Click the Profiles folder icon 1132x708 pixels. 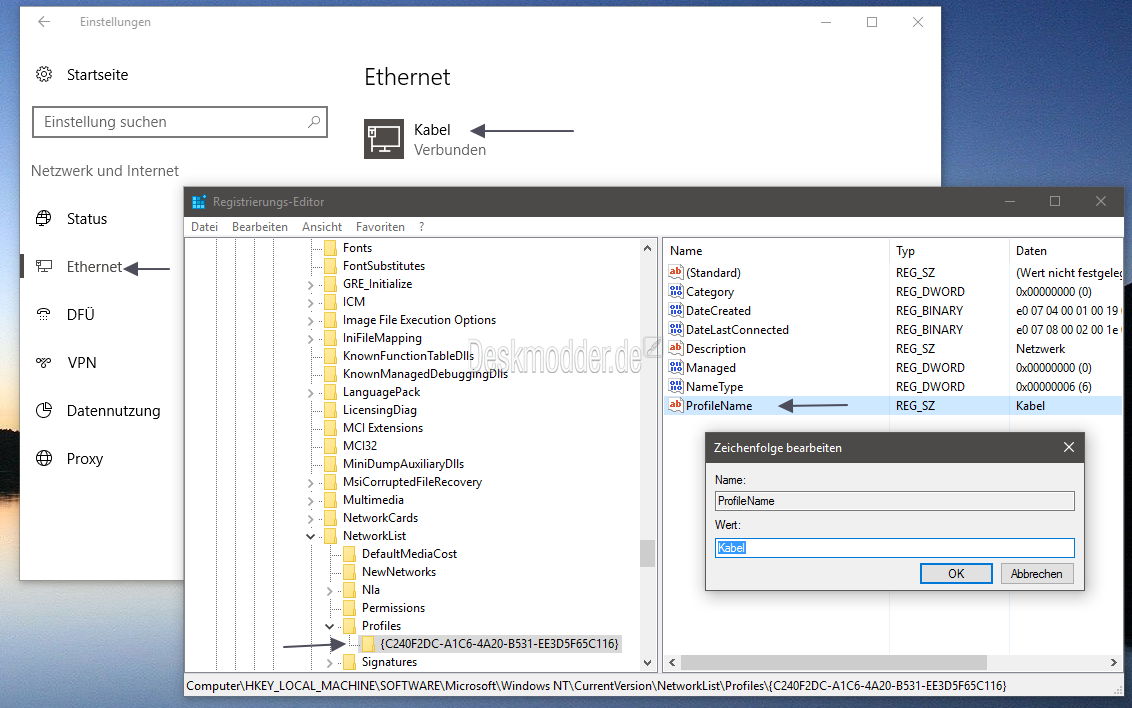tap(349, 626)
